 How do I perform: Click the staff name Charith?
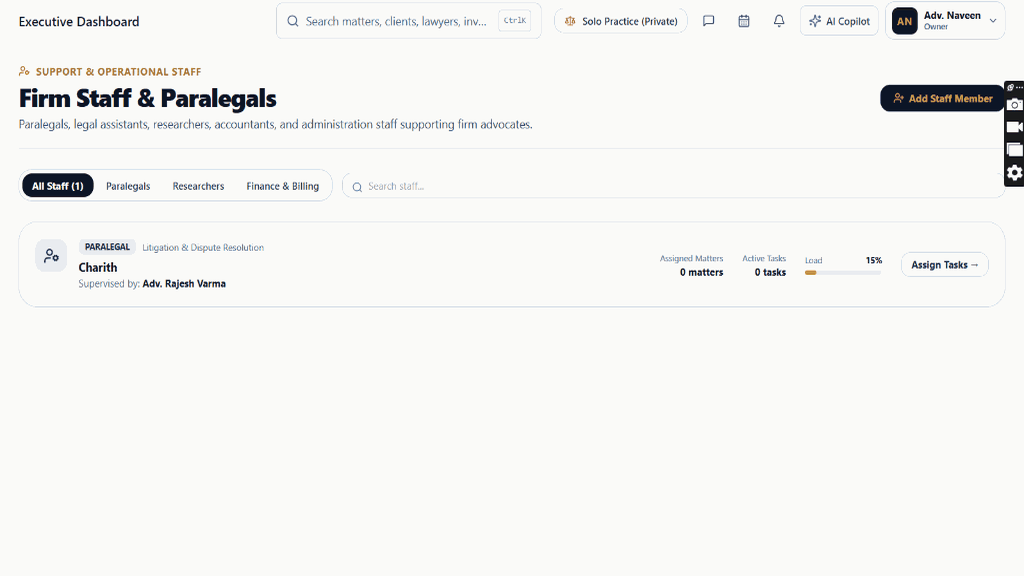point(98,268)
